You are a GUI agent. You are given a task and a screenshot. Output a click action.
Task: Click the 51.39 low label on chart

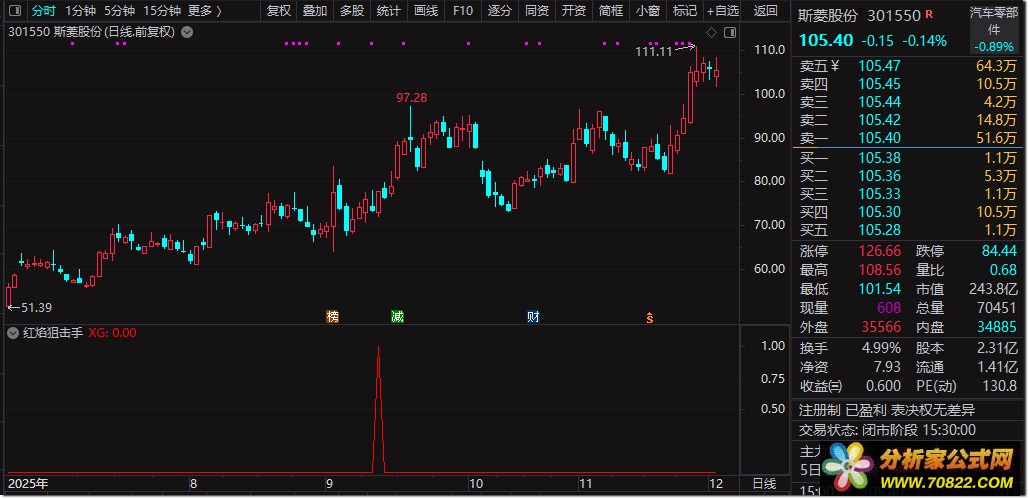(35, 307)
